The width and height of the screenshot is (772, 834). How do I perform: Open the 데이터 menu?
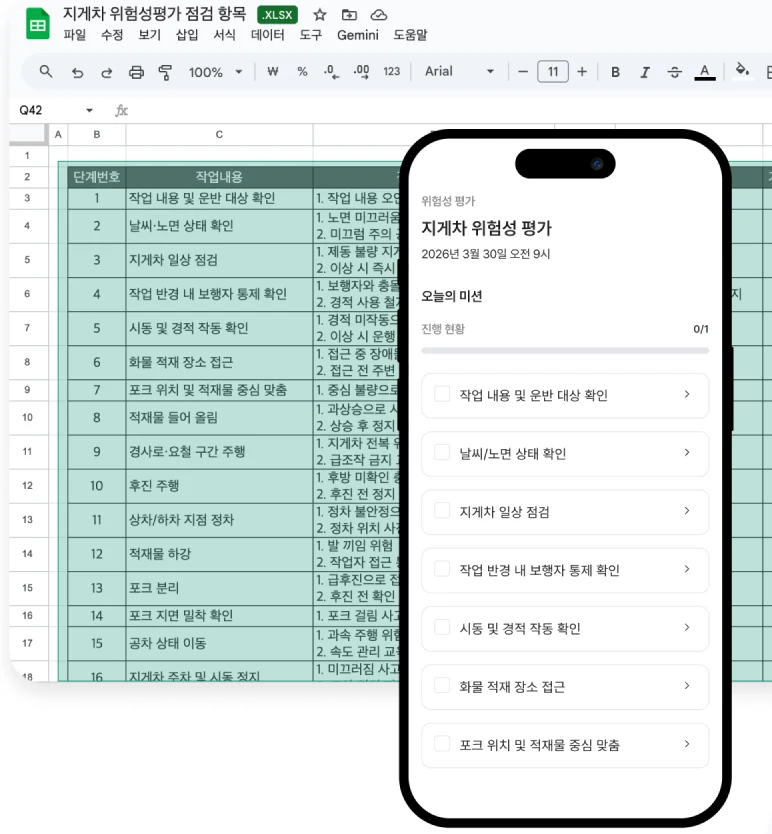click(268, 35)
